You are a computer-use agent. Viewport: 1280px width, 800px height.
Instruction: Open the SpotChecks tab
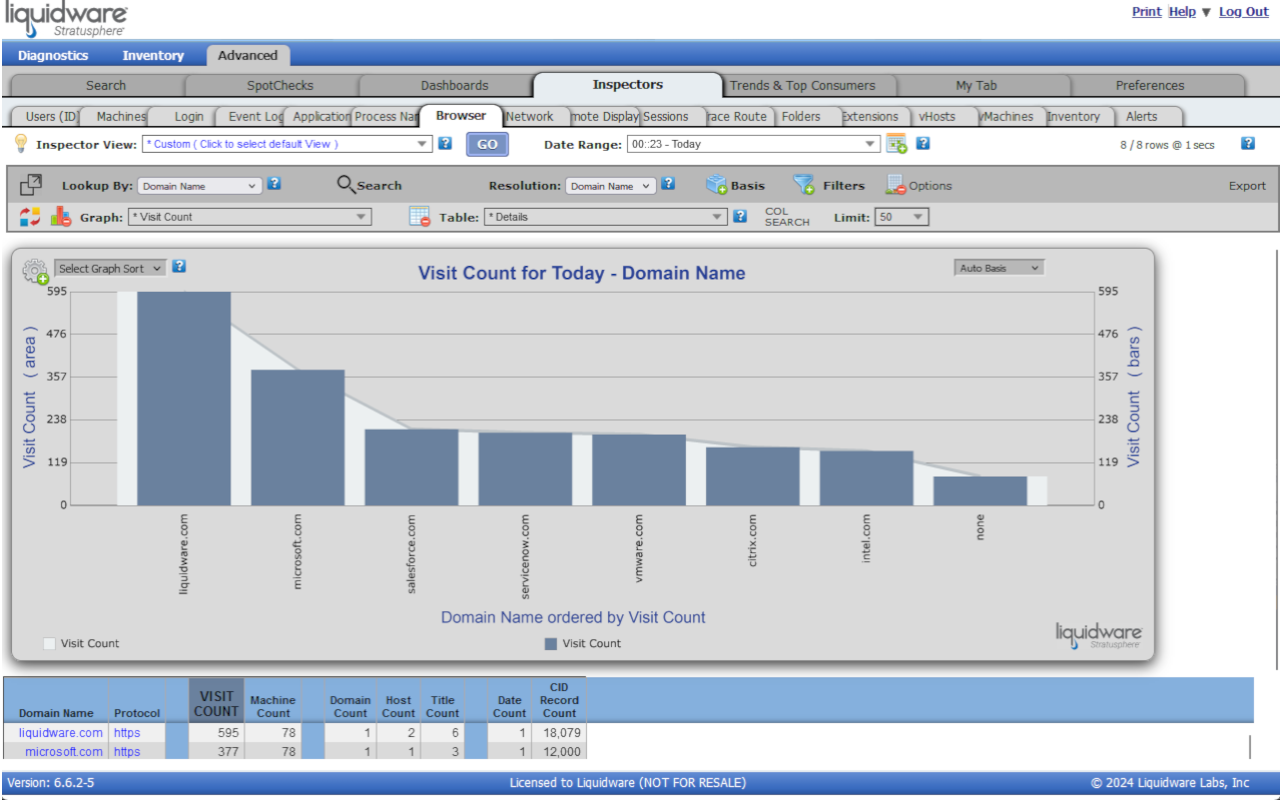click(x=280, y=85)
